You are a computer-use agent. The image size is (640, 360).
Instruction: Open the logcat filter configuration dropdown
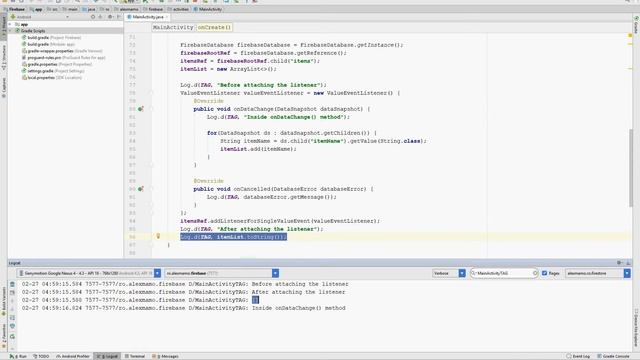tap(627, 273)
